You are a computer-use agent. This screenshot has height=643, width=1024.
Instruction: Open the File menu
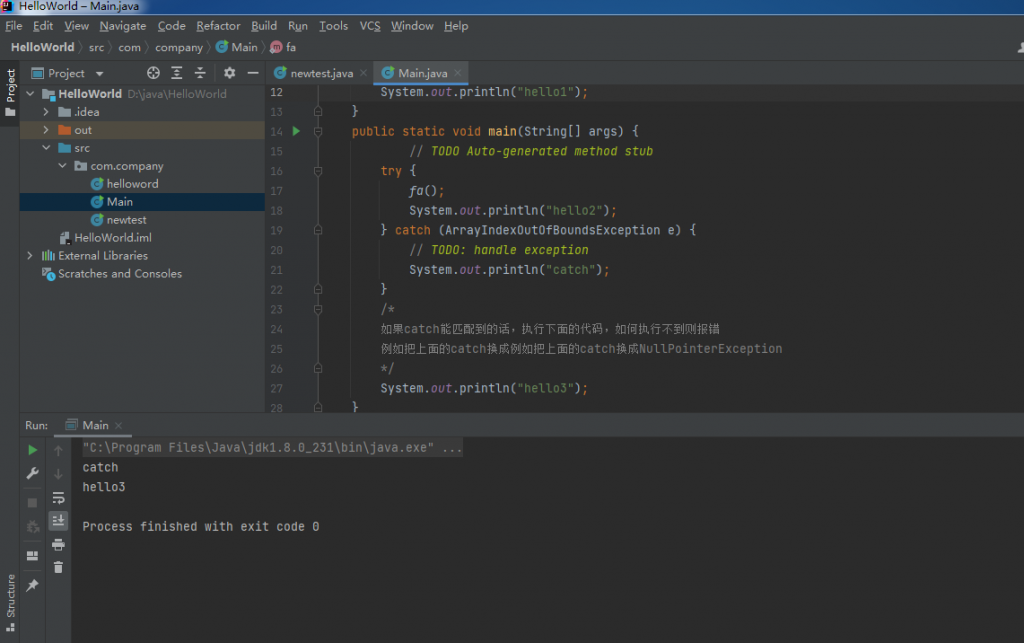click(x=14, y=26)
